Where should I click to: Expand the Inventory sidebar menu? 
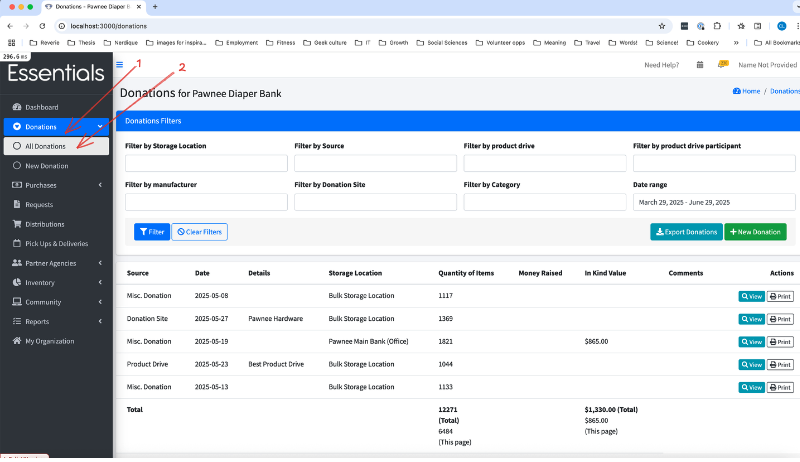tap(56, 283)
